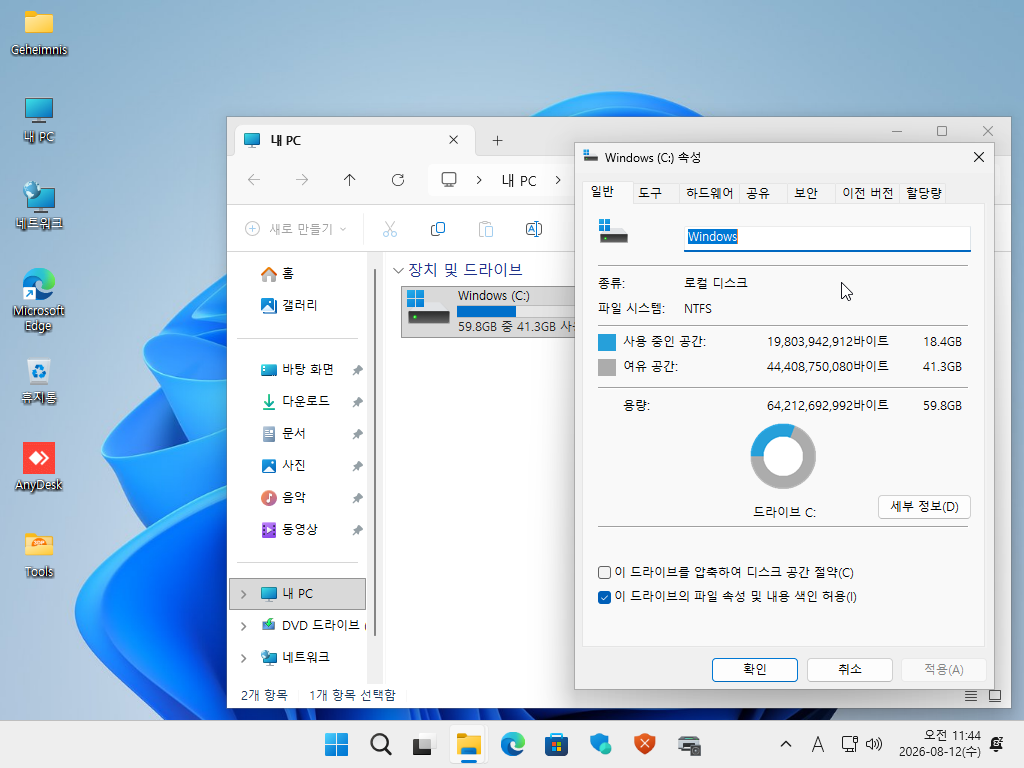Click the Rename icon in Explorer toolbar

pyautogui.click(x=534, y=229)
